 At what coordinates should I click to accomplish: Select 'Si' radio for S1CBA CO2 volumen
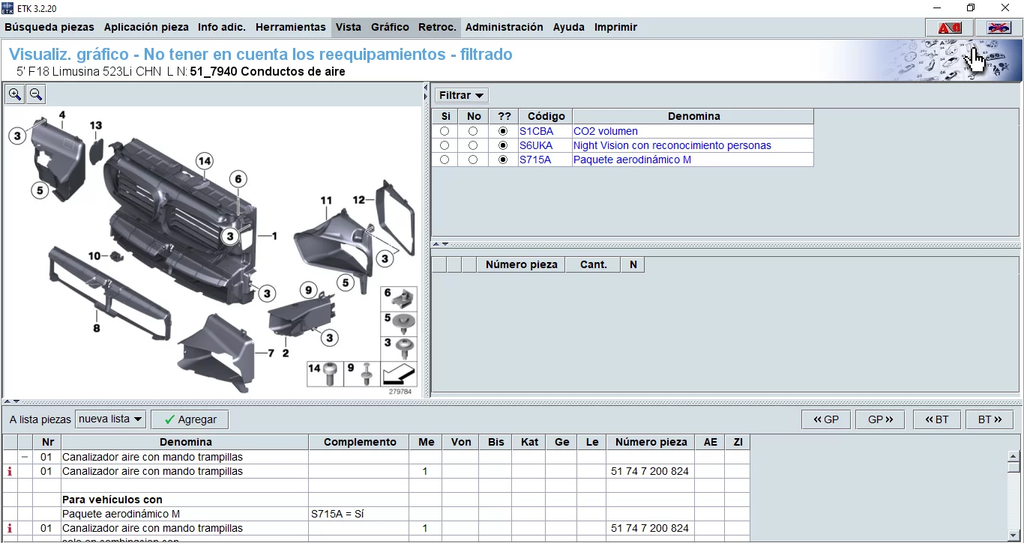(444, 131)
